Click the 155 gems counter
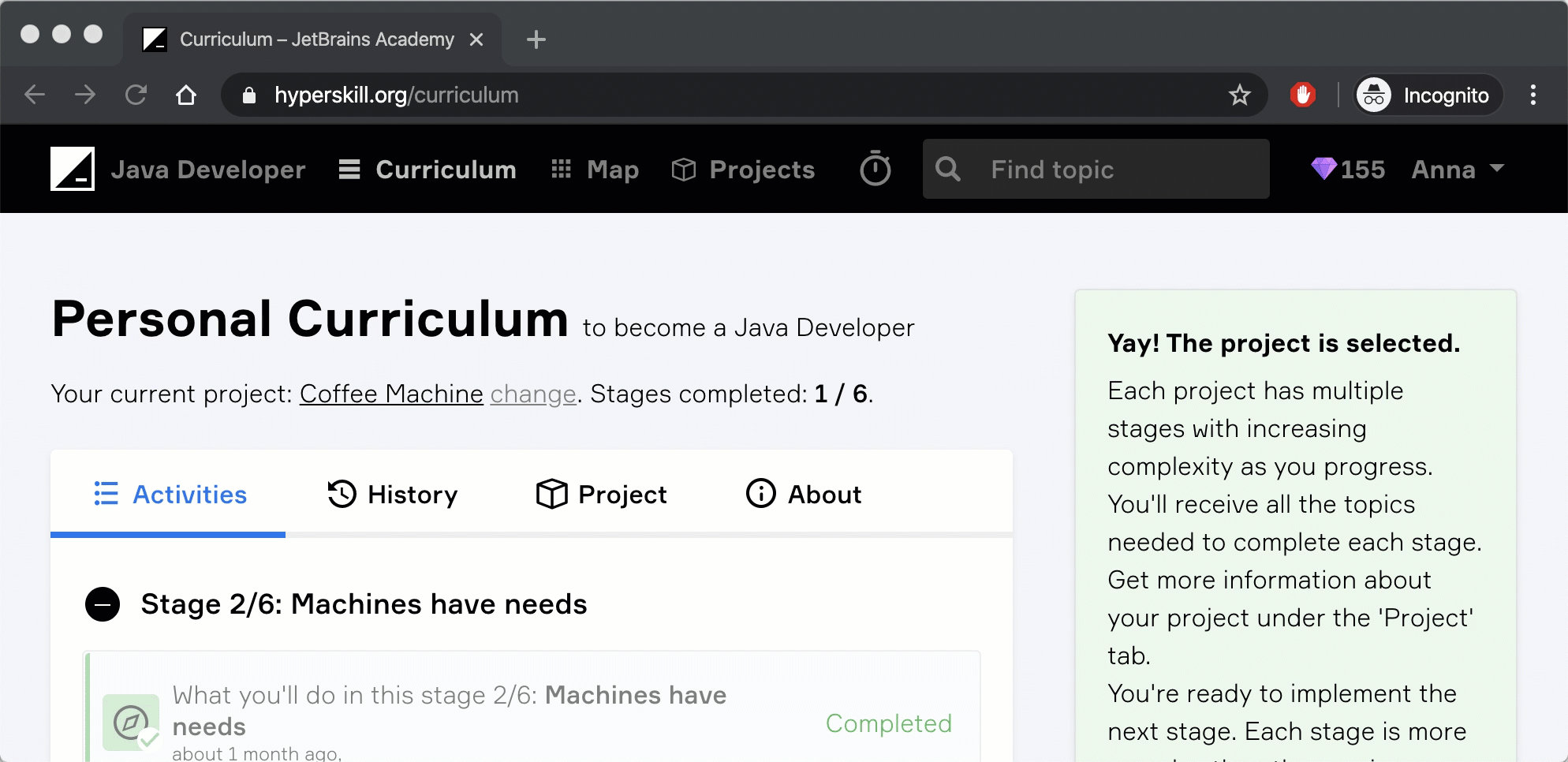 click(x=1348, y=169)
